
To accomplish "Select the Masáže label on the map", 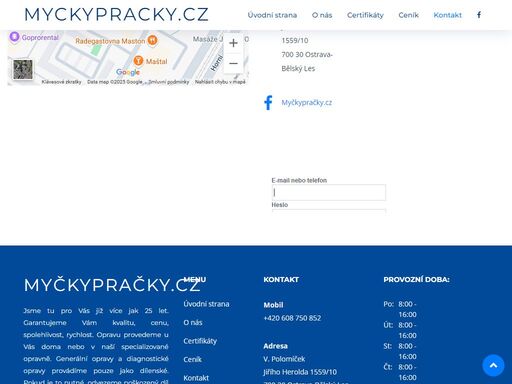I will (208, 39).
